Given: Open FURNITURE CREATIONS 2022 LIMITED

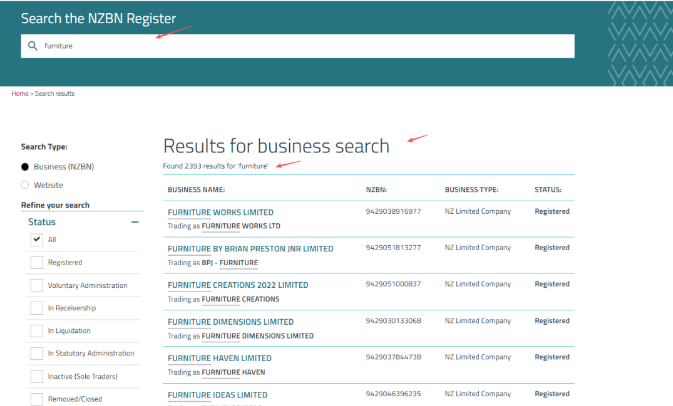Looking at the screenshot, I should [235, 285].
